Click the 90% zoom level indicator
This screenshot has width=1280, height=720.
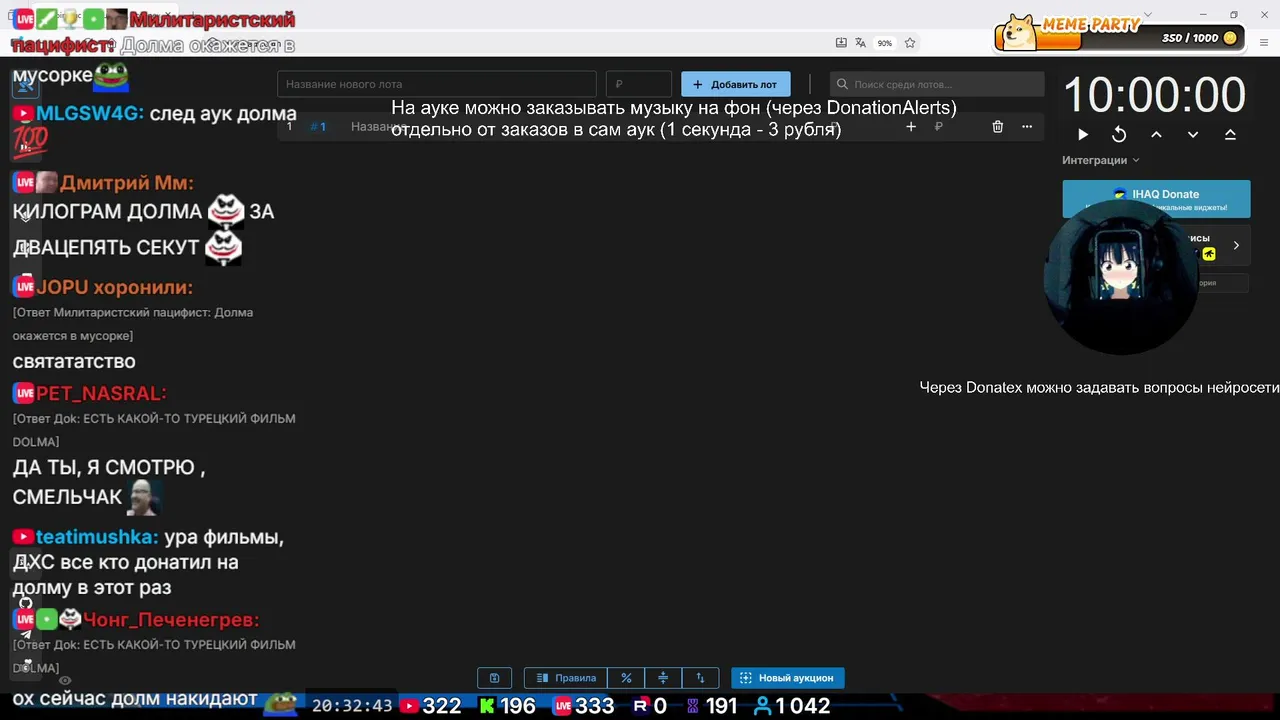885,43
